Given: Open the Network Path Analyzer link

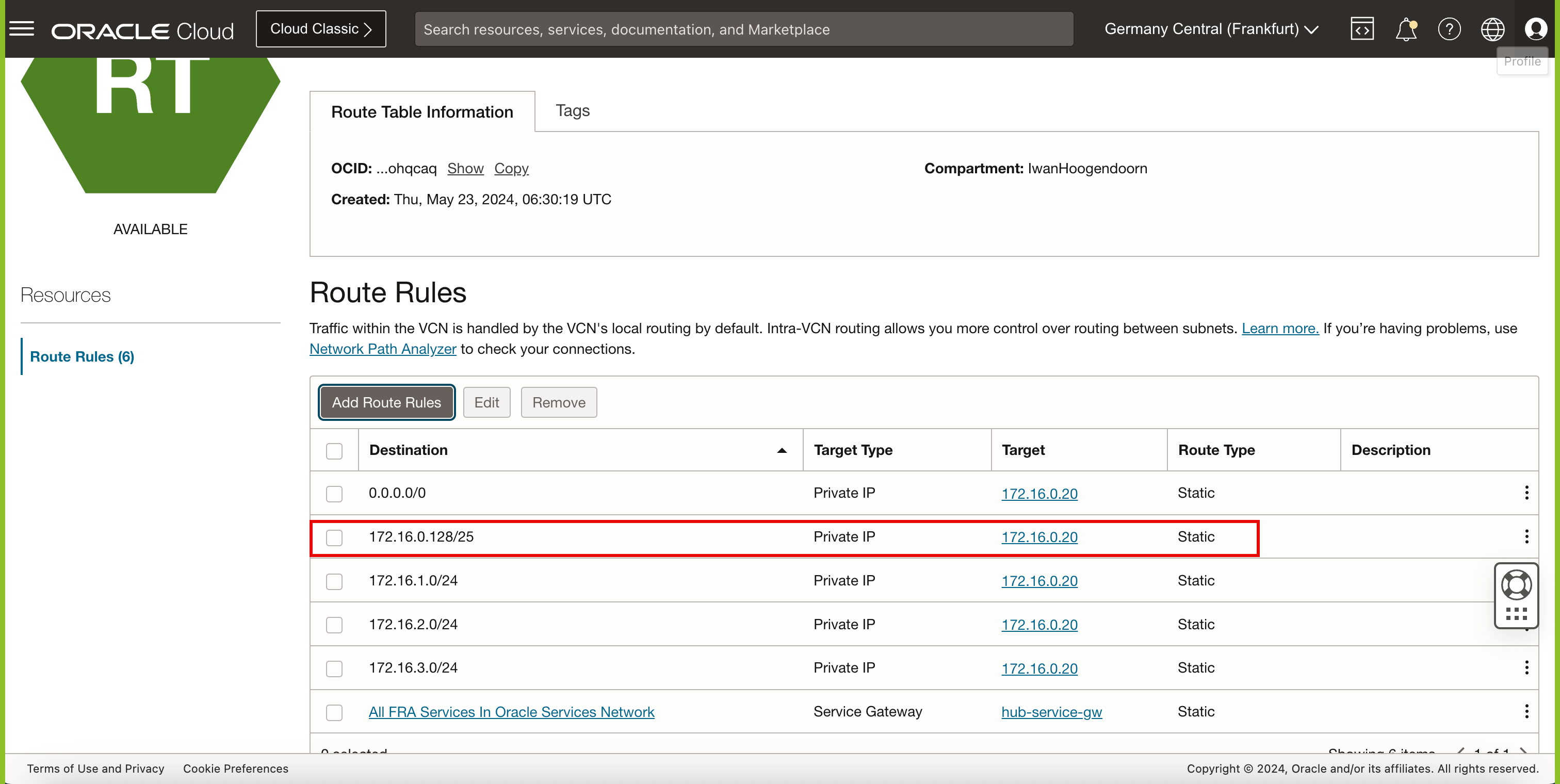Looking at the screenshot, I should 383,349.
